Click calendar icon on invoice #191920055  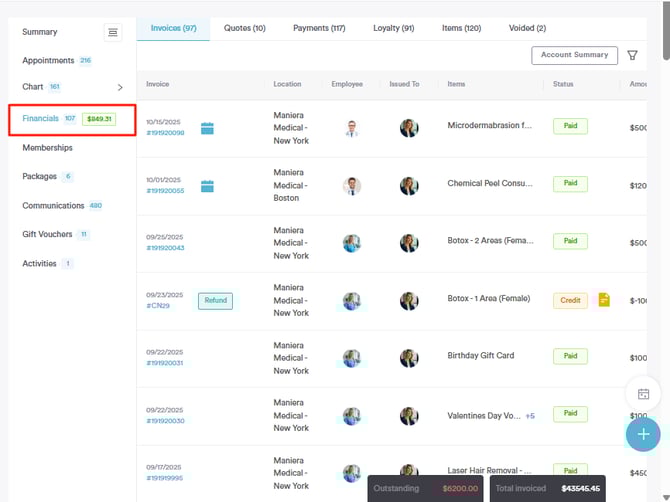(207, 186)
